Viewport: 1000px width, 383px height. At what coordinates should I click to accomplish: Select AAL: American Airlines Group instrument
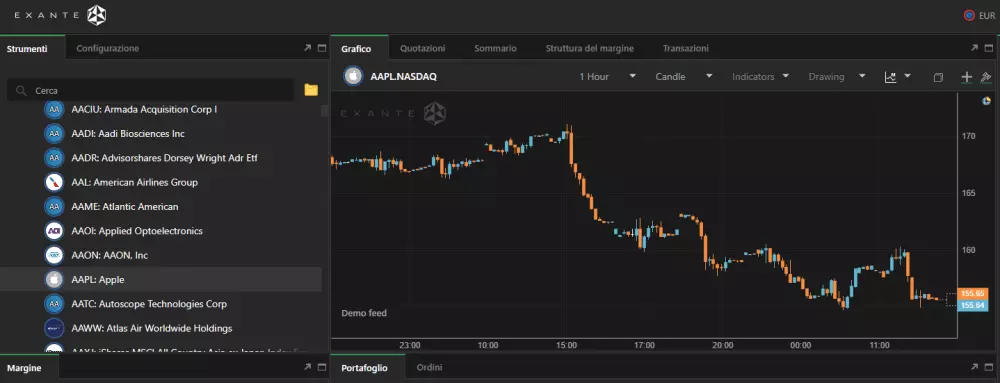pyautogui.click(x=161, y=182)
